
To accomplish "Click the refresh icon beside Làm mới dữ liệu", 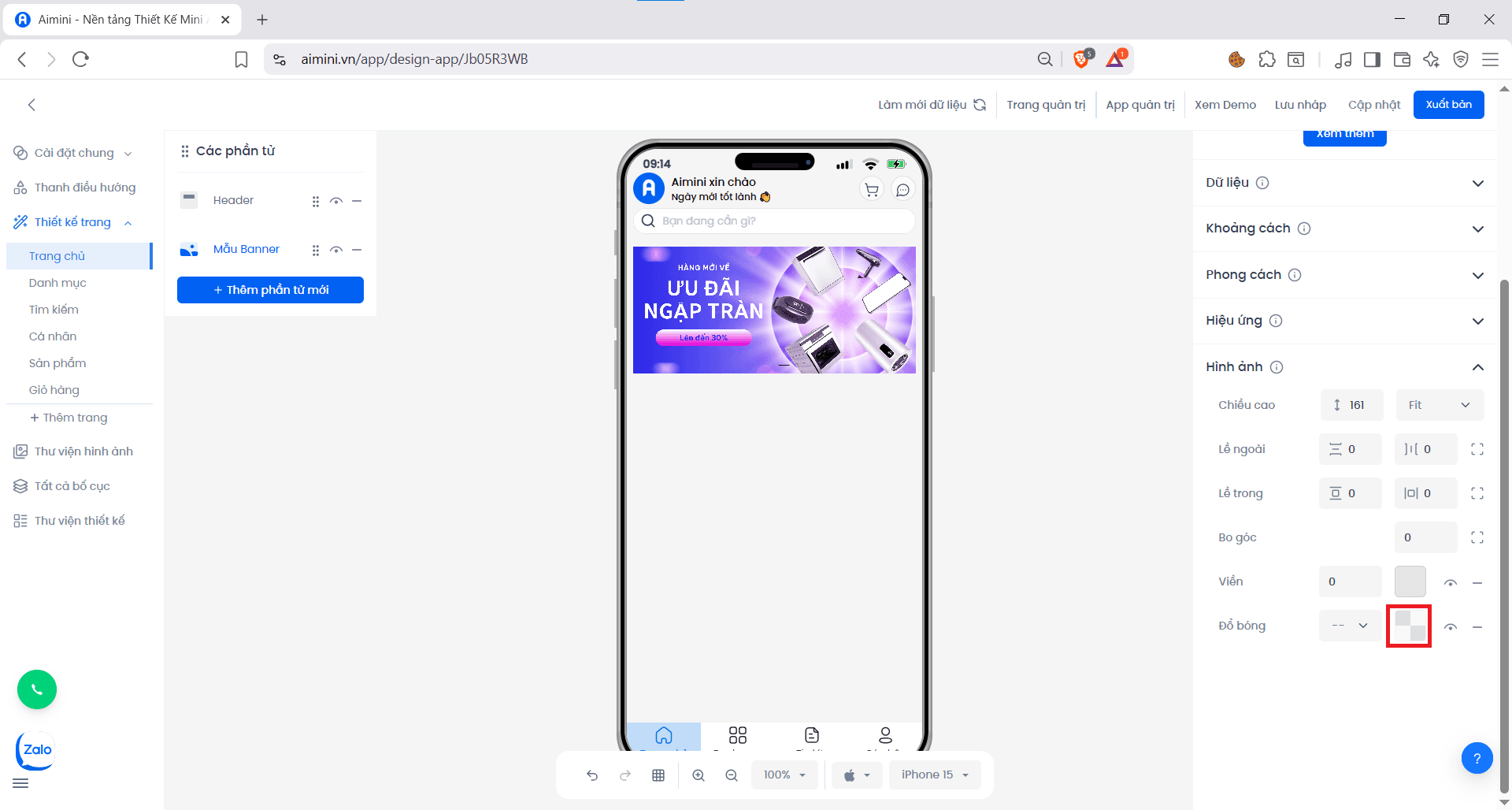I will click(x=980, y=104).
